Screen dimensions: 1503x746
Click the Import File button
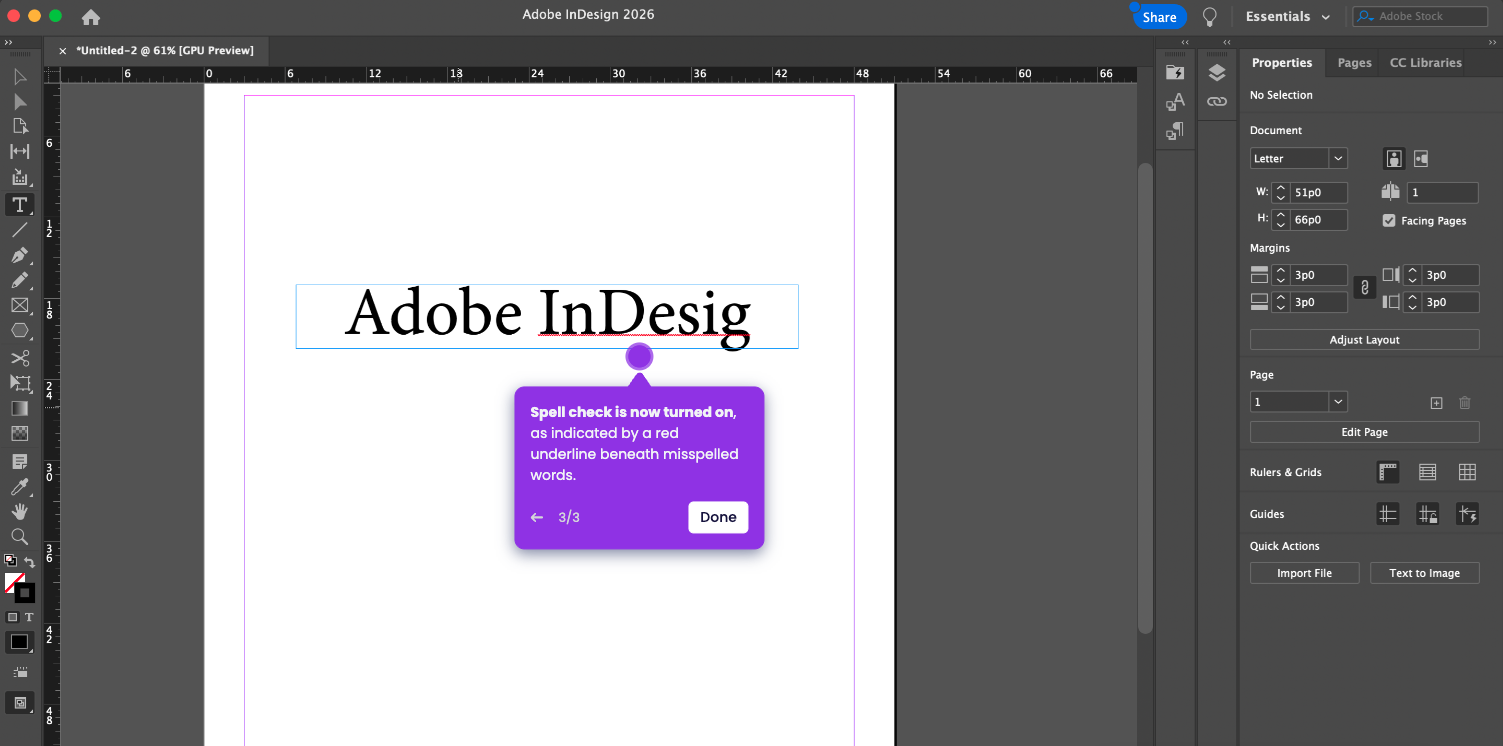[1304, 573]
